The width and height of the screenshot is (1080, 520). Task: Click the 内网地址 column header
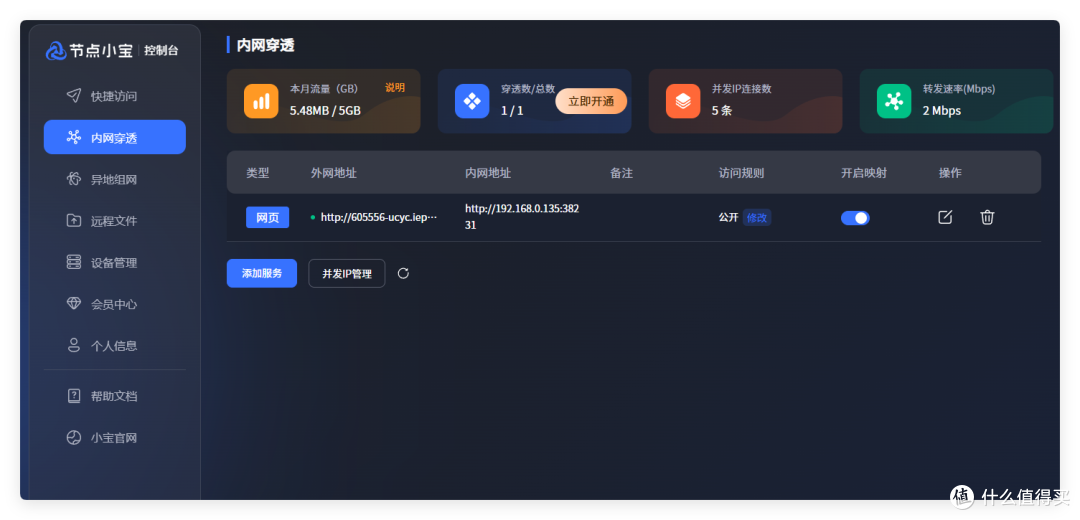pyautogui.click(x=488, y=173)
